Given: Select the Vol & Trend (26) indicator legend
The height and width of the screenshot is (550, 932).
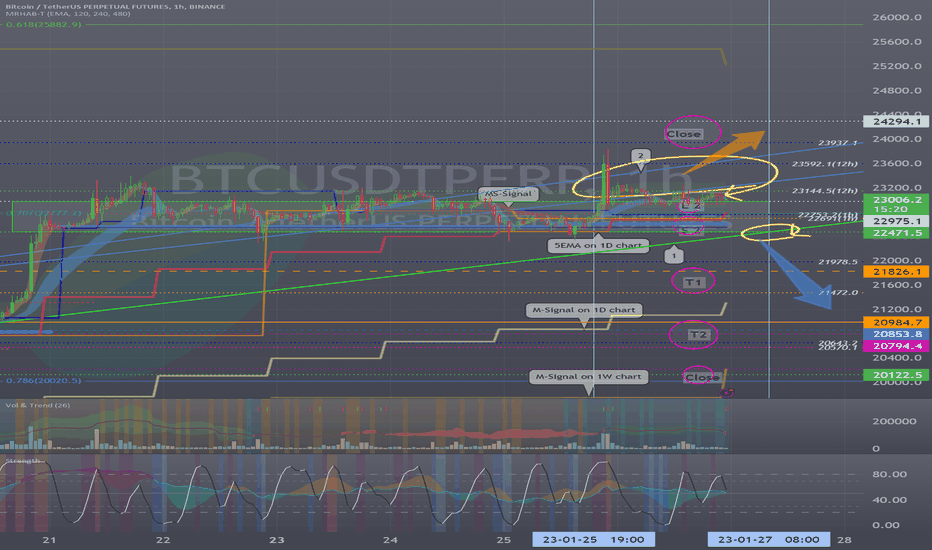Looking at the screenshot, I should pos(37,405).
